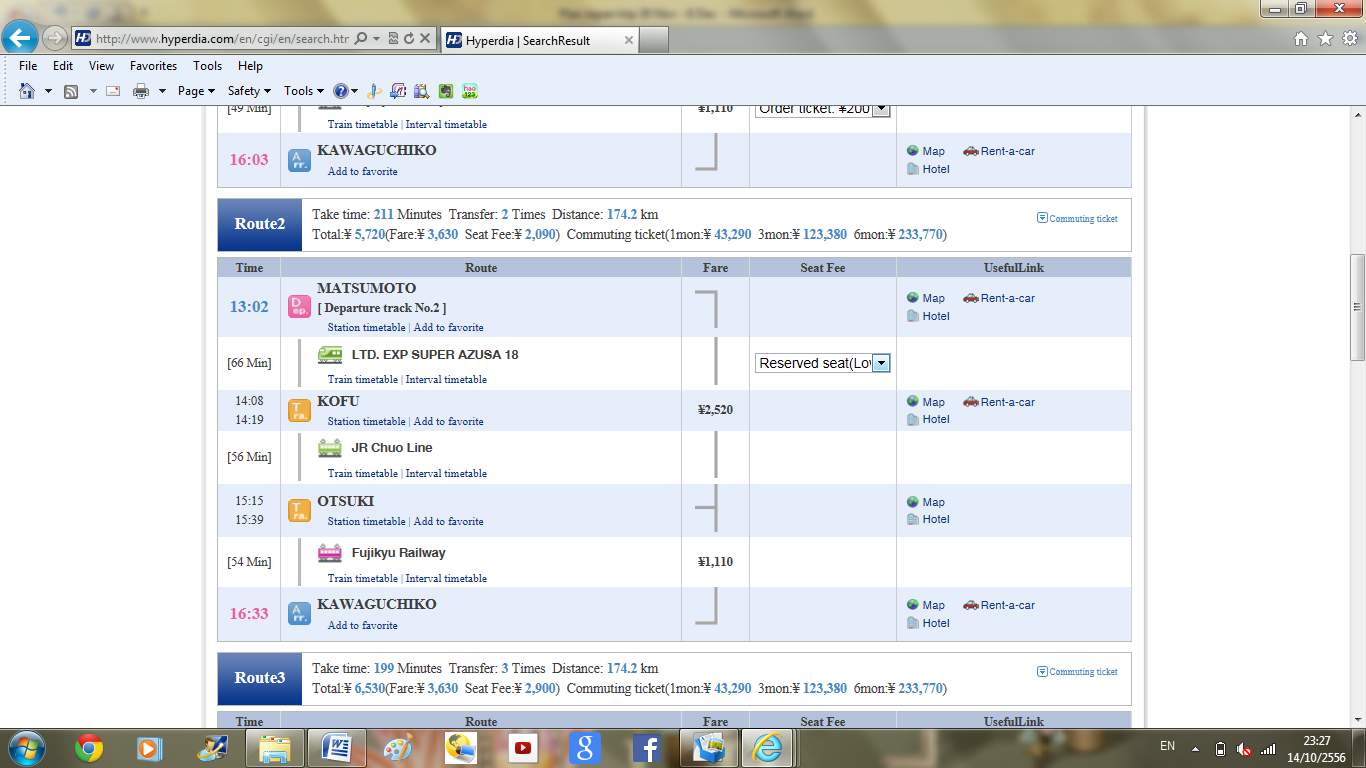The image size is (1366, 768).
Task: Click the Arr. icon beside KAWAGUCHIKO 16:33
Action: (300, 614)
